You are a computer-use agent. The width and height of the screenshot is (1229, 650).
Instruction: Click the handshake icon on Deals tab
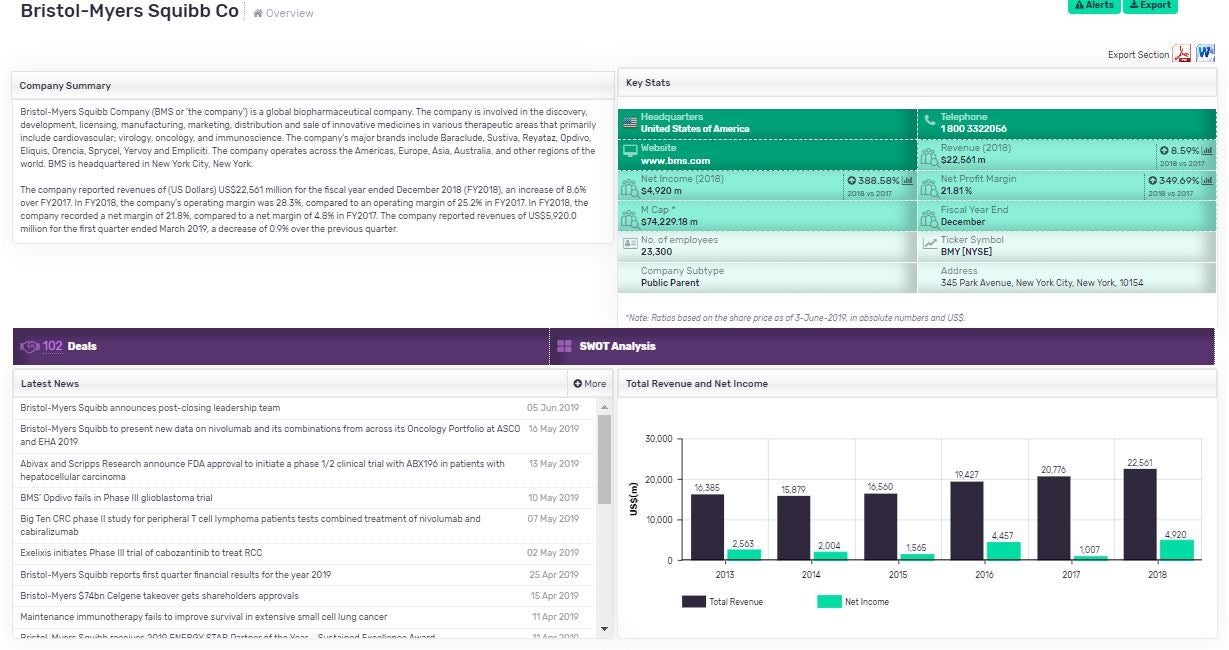coord(30,347)
